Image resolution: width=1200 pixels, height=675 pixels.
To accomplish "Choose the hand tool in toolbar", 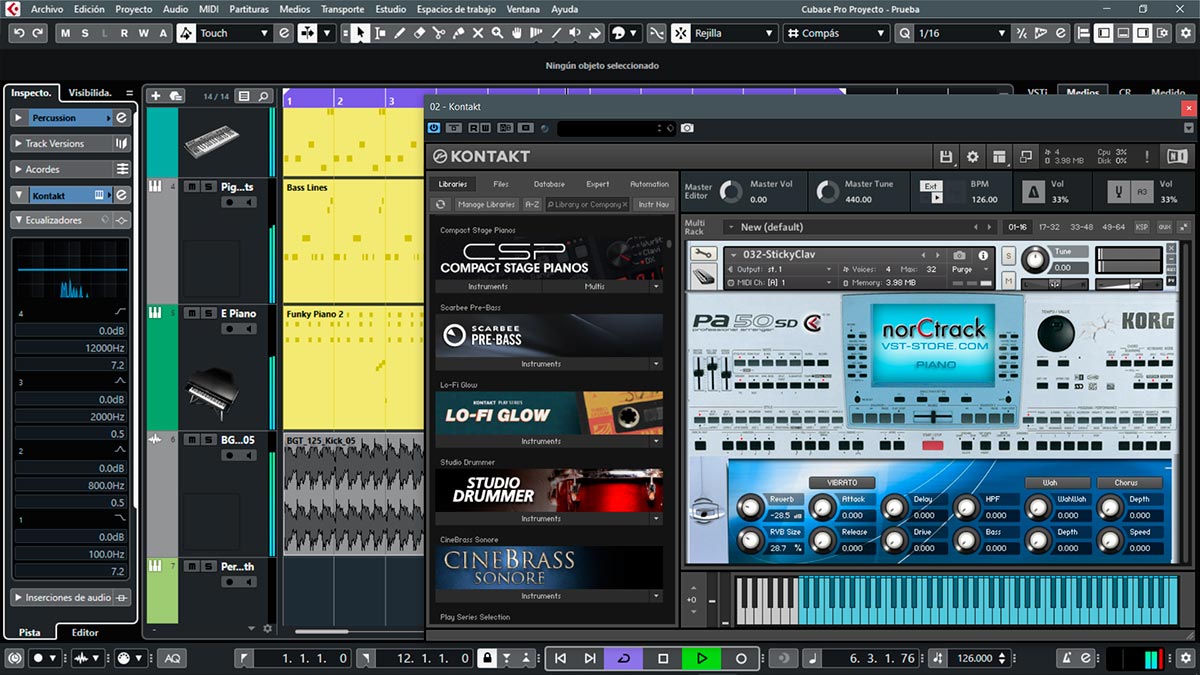I will click(x=517, y=33).
